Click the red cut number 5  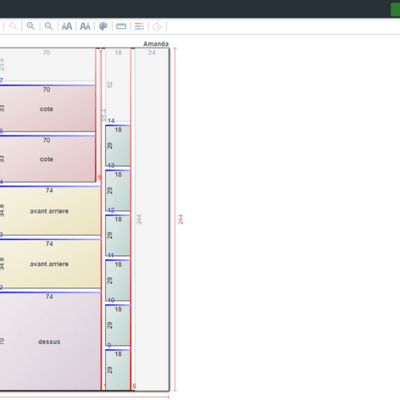[99, 177]
